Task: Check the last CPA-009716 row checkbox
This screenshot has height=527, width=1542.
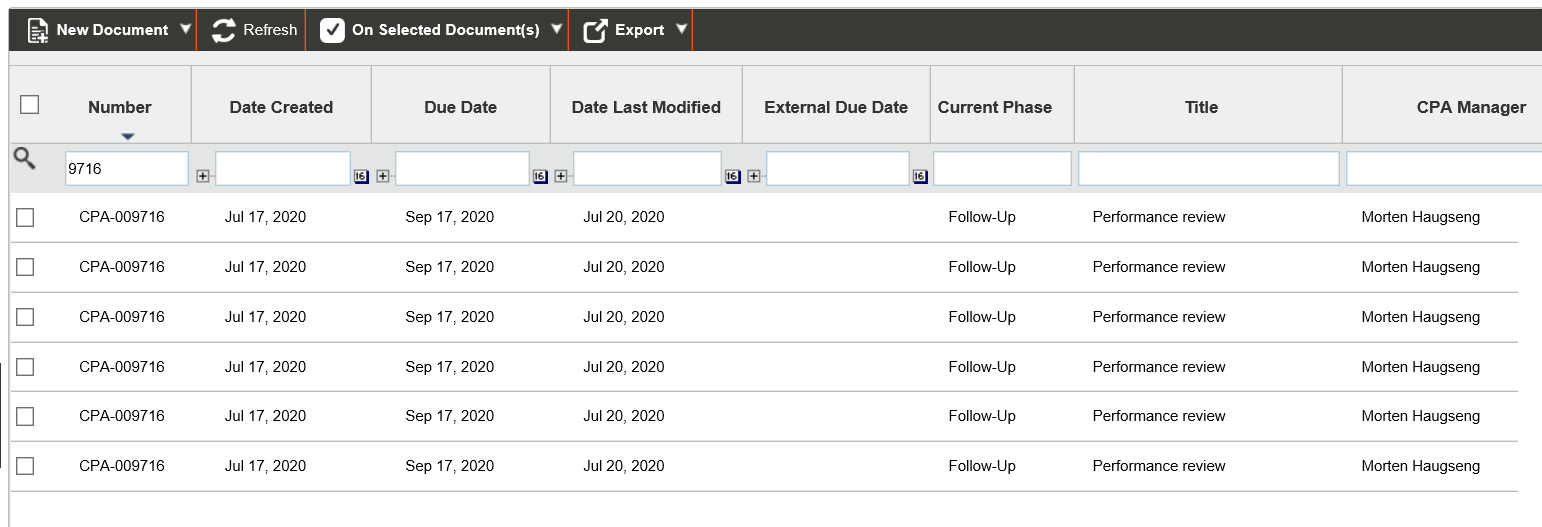Action: (x=25, y=466)
